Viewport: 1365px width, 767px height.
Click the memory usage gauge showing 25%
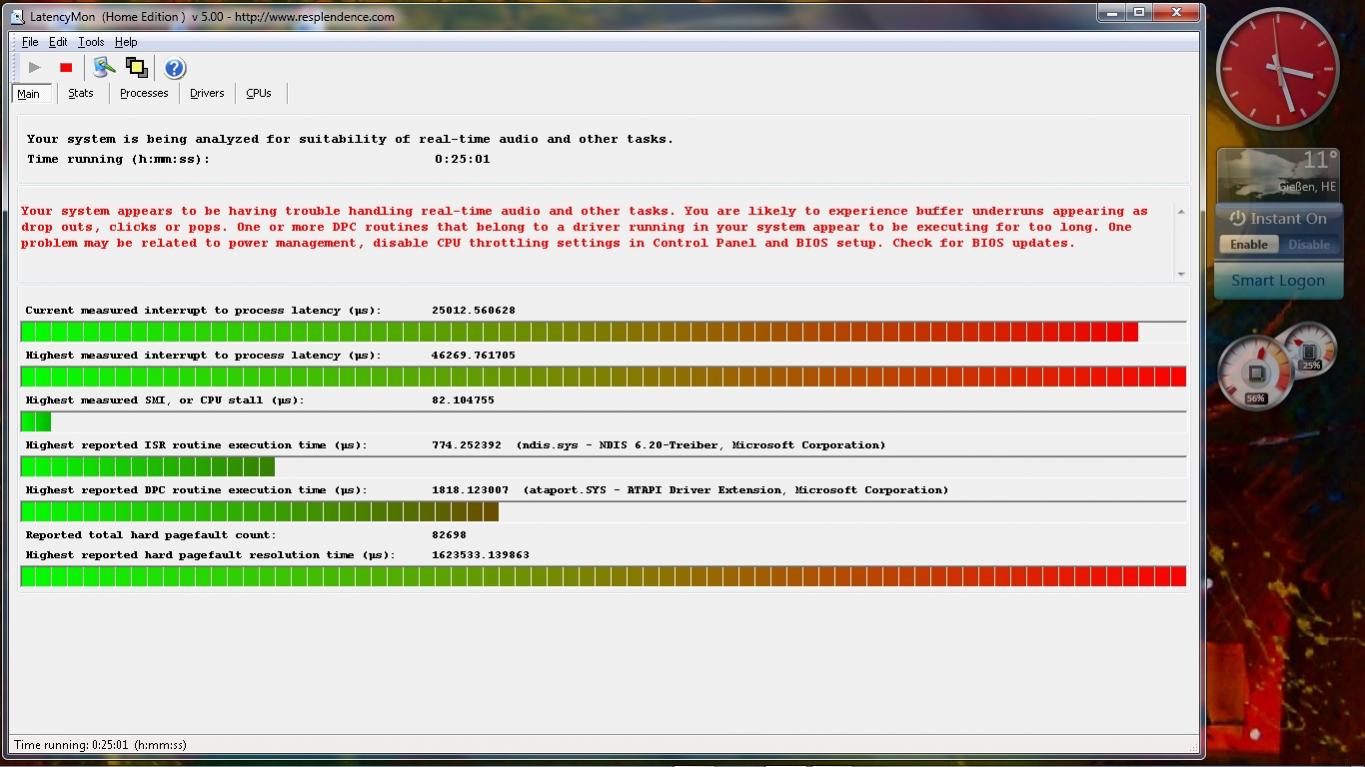point(1309,348)
